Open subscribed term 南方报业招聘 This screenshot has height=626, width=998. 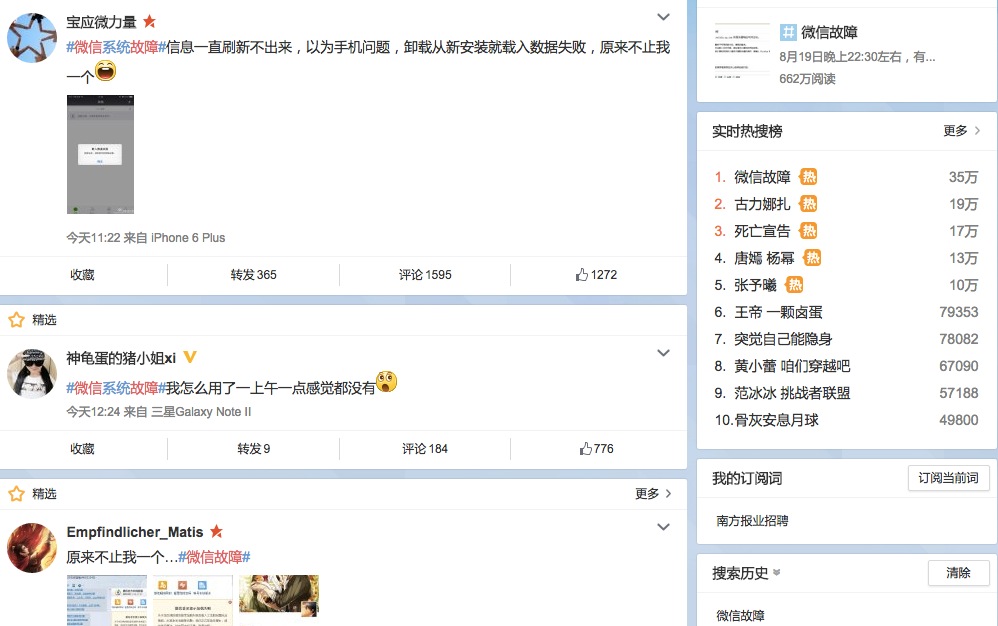[752, 521]
